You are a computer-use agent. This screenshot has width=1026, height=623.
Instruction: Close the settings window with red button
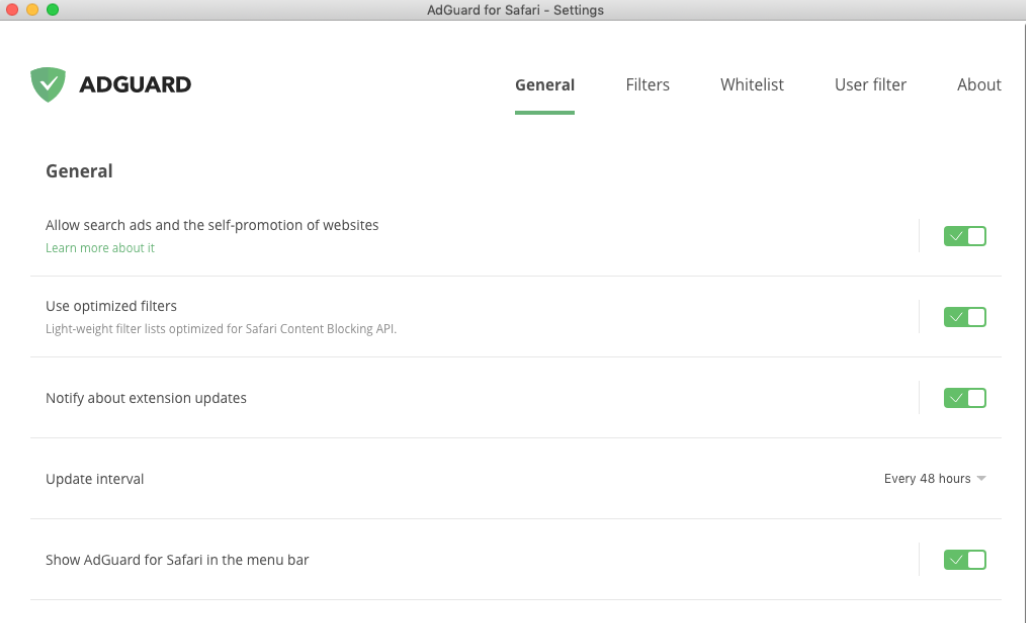(x=12, y=10)
